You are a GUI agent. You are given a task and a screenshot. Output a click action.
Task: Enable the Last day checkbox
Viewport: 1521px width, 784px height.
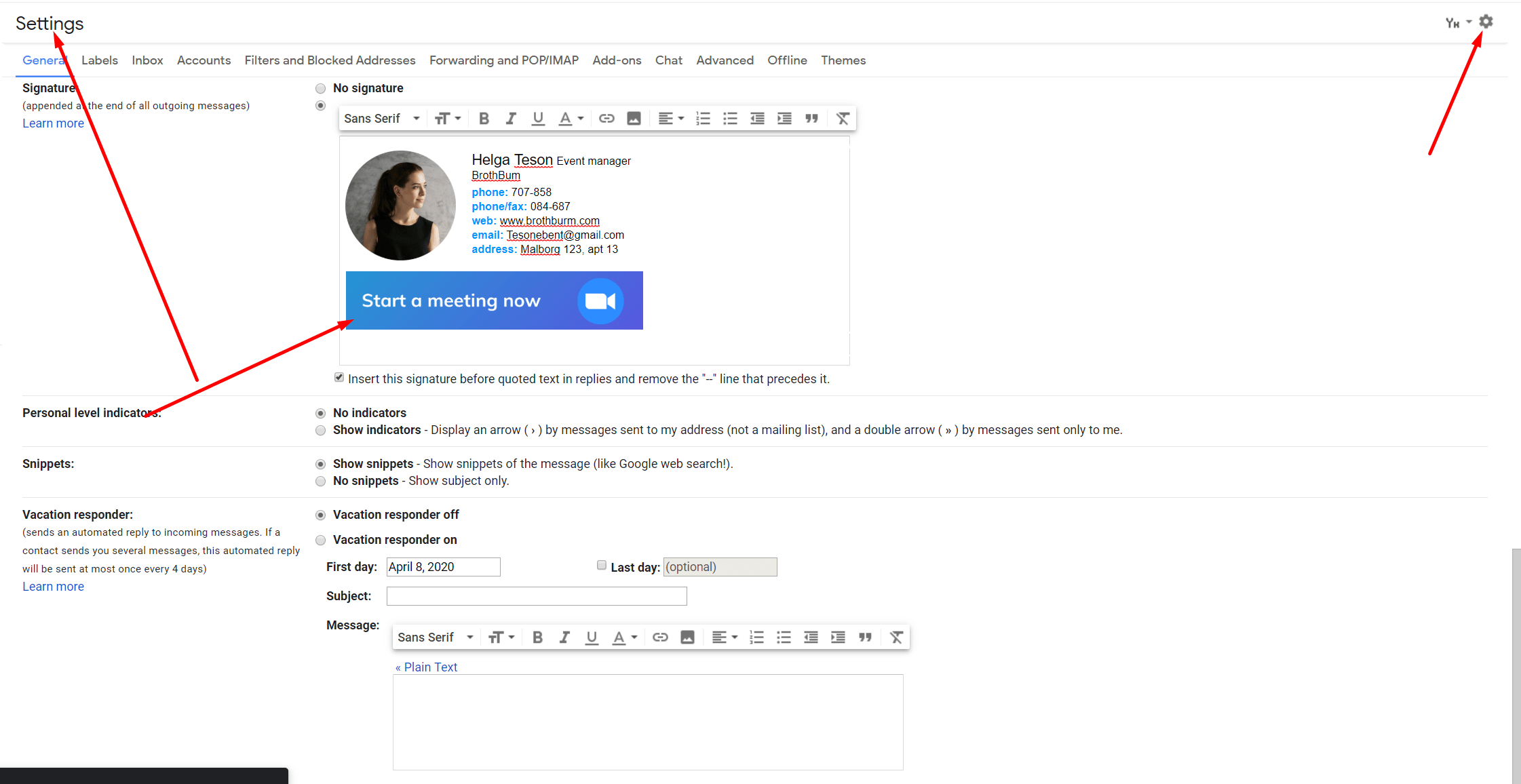[x=601, y=564]
